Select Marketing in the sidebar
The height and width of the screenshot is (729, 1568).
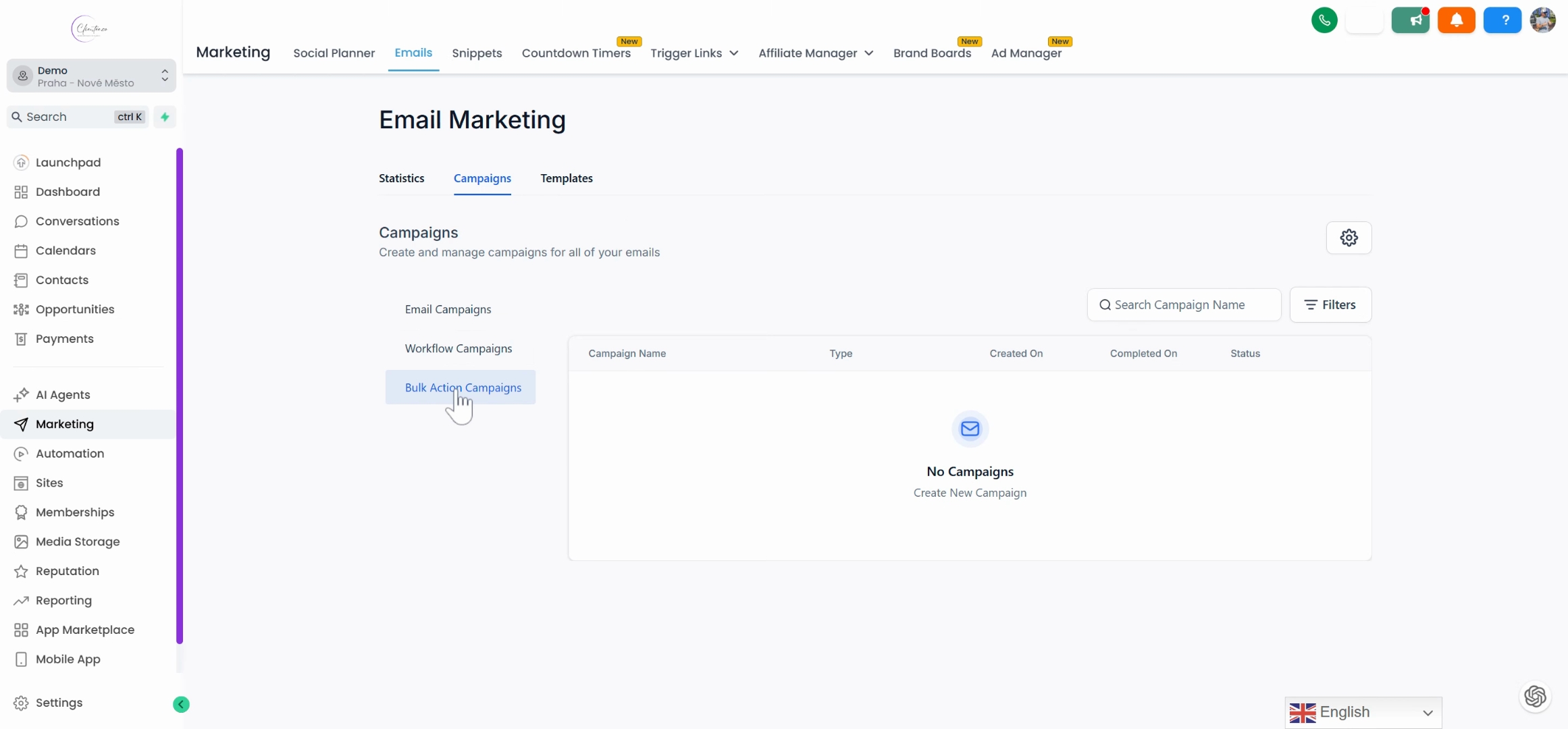88,424
